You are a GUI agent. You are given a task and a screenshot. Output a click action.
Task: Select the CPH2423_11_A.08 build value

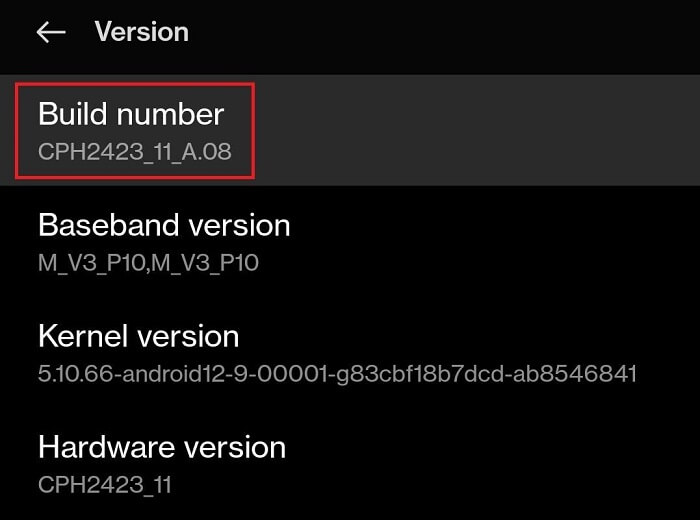pos(135,152)
